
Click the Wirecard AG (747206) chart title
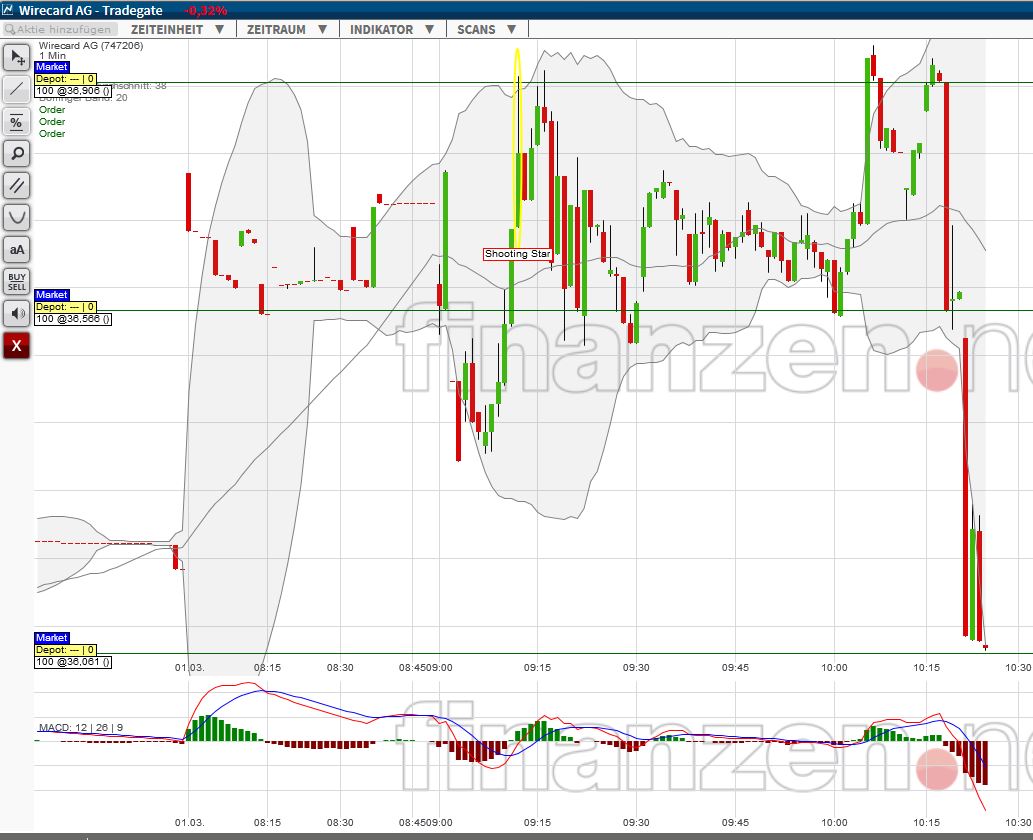coord(91,45)
